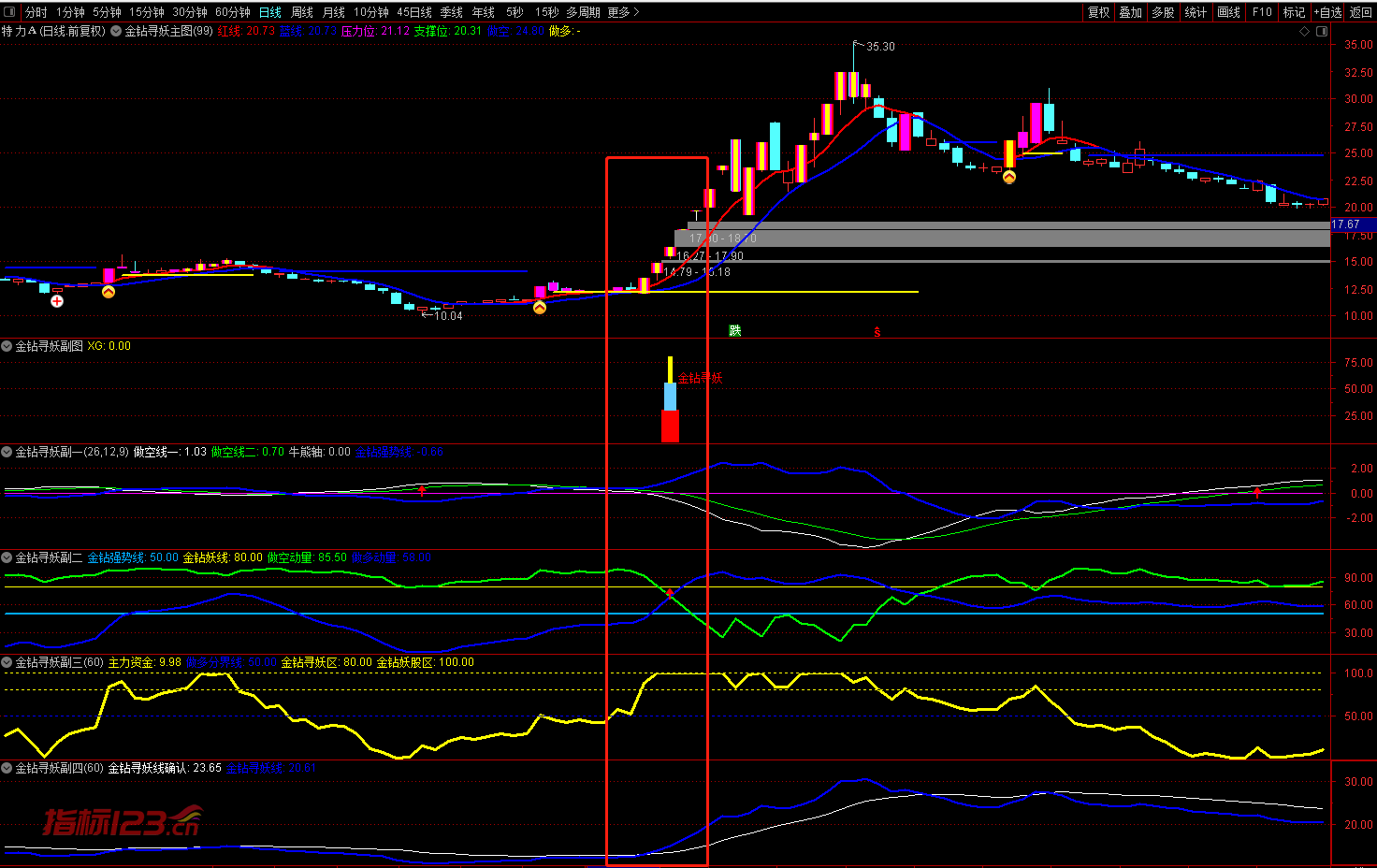
Task: Switch to the 月线 period tab
Action: [x=334, y=12]
